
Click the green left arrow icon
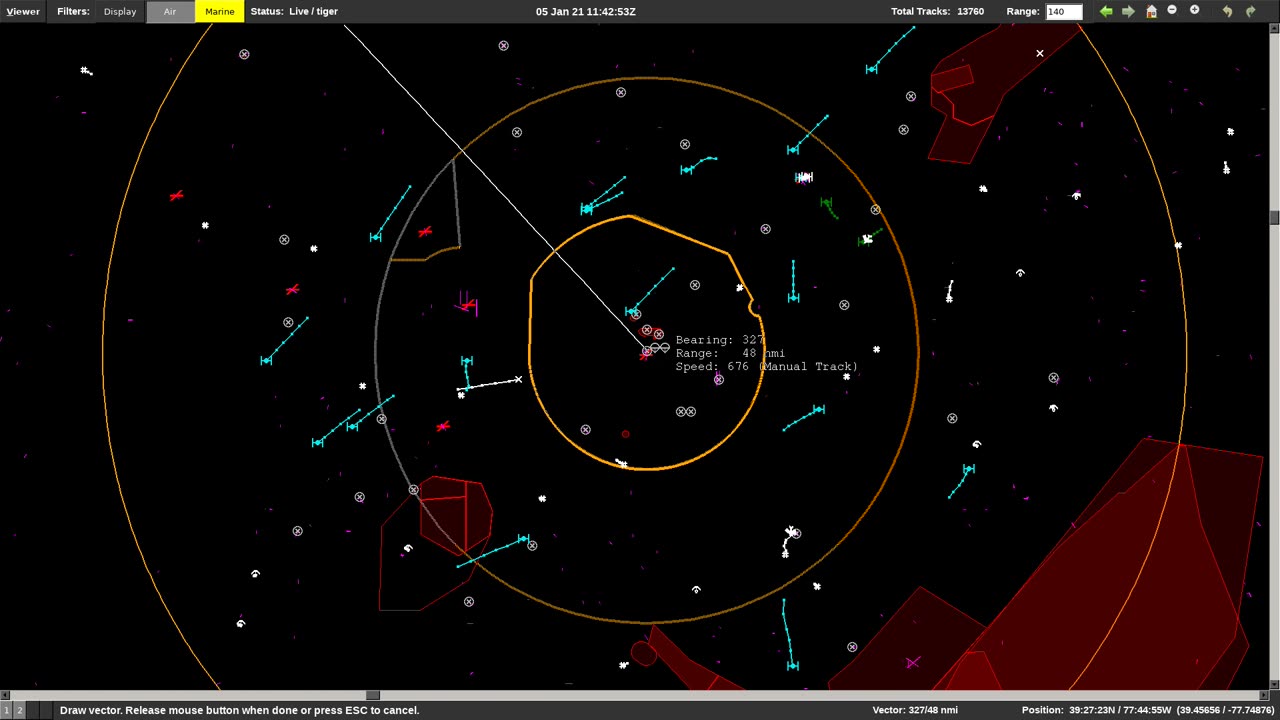coord(1106,11)
